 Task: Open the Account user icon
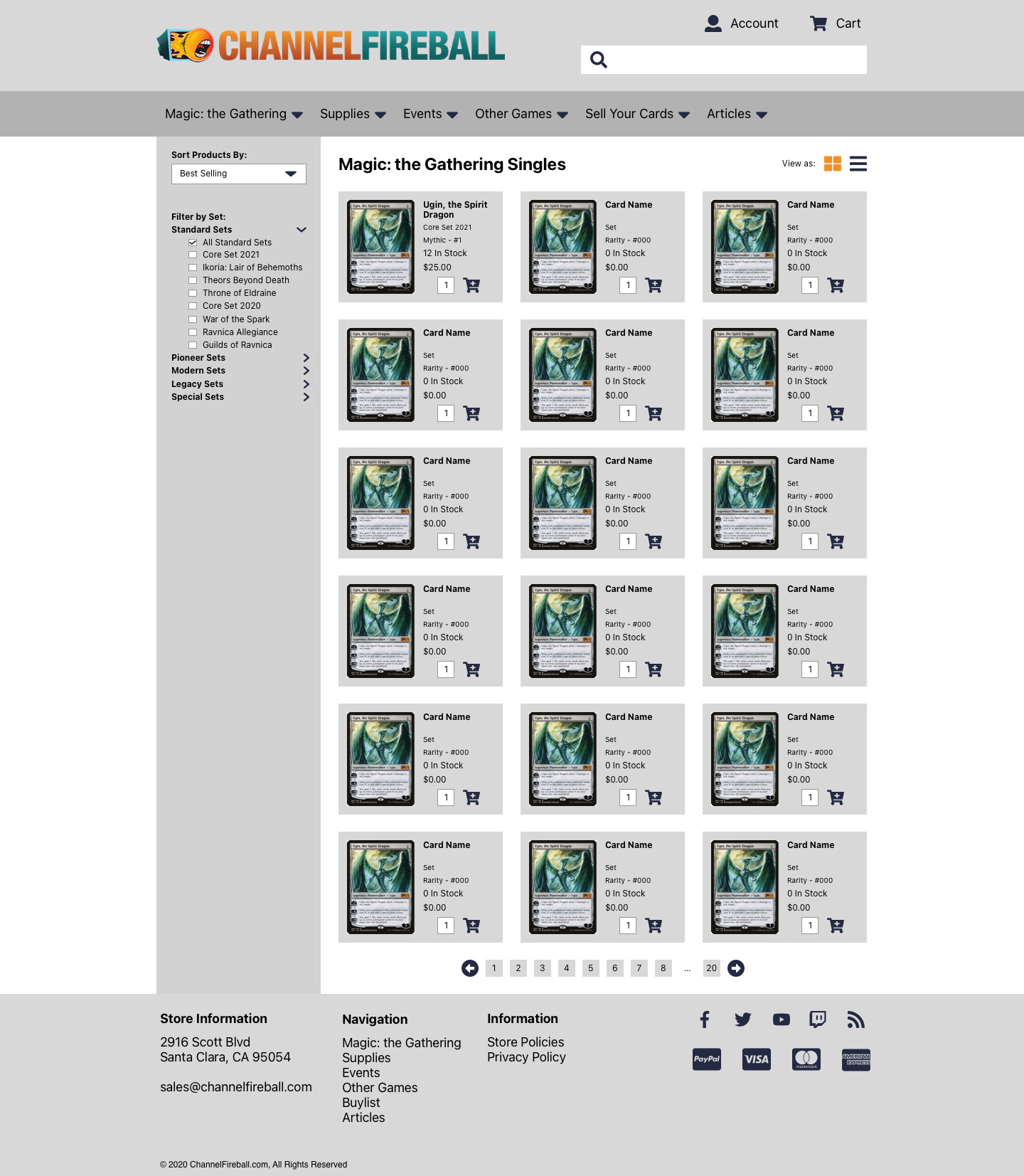[713, 23]
